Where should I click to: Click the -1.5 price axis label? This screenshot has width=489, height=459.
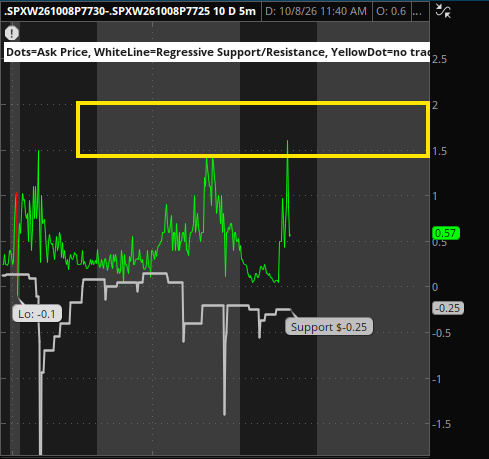441,424
